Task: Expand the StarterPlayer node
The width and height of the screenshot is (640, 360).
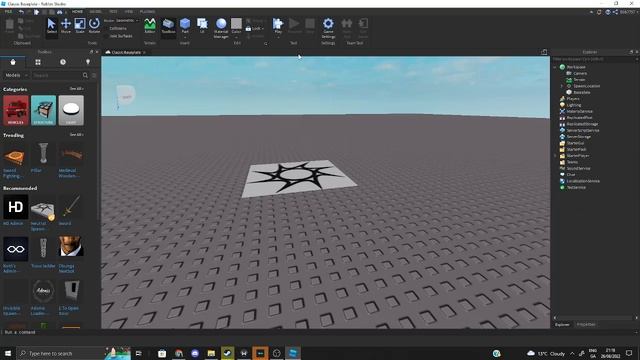Action: click(555, 156)
